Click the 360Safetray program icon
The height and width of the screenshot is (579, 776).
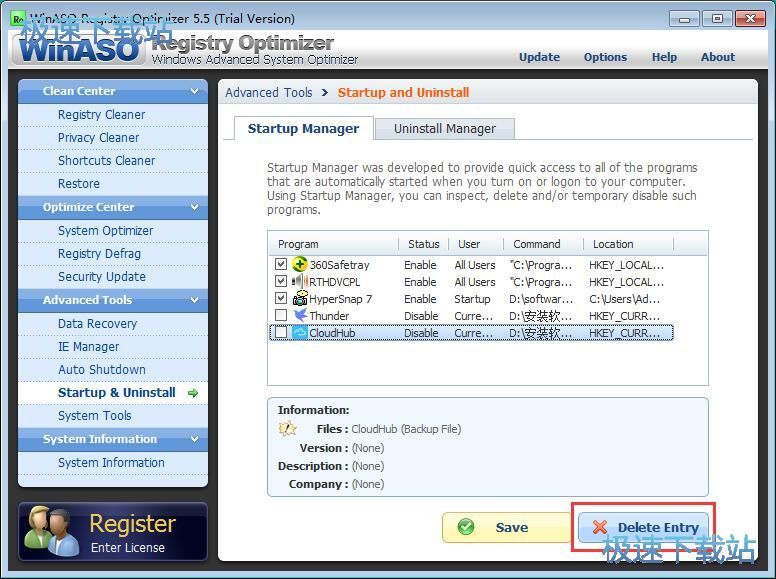point(299,264)
